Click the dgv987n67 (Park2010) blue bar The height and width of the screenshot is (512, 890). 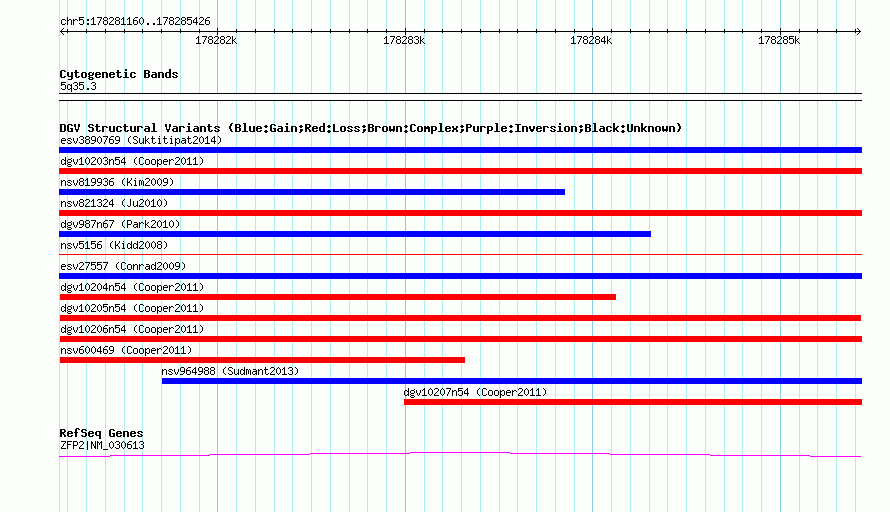click(355, 234)
